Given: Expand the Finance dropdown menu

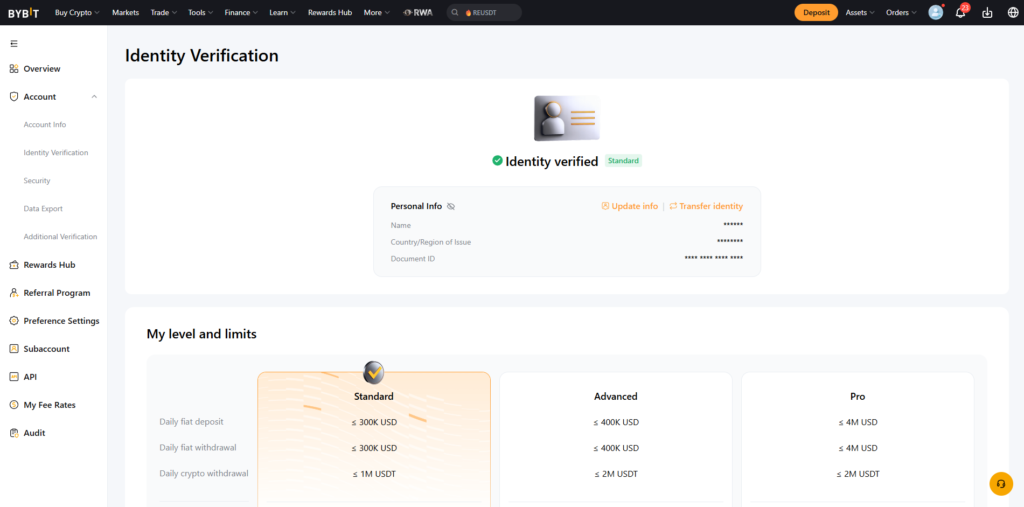Looking at the screenshot, I should click(x=241, y=12).
